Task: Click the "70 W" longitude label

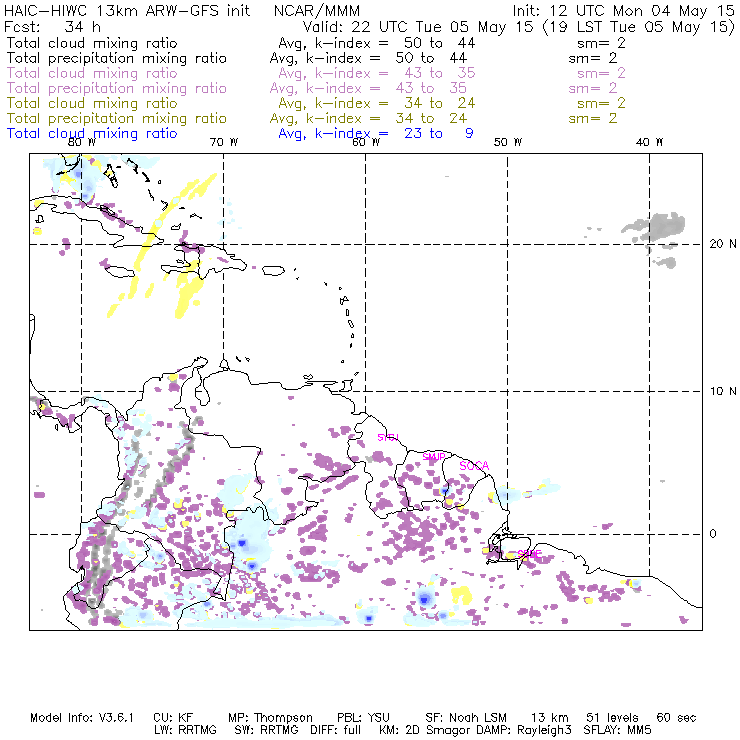Action: [x=224, y=142]
